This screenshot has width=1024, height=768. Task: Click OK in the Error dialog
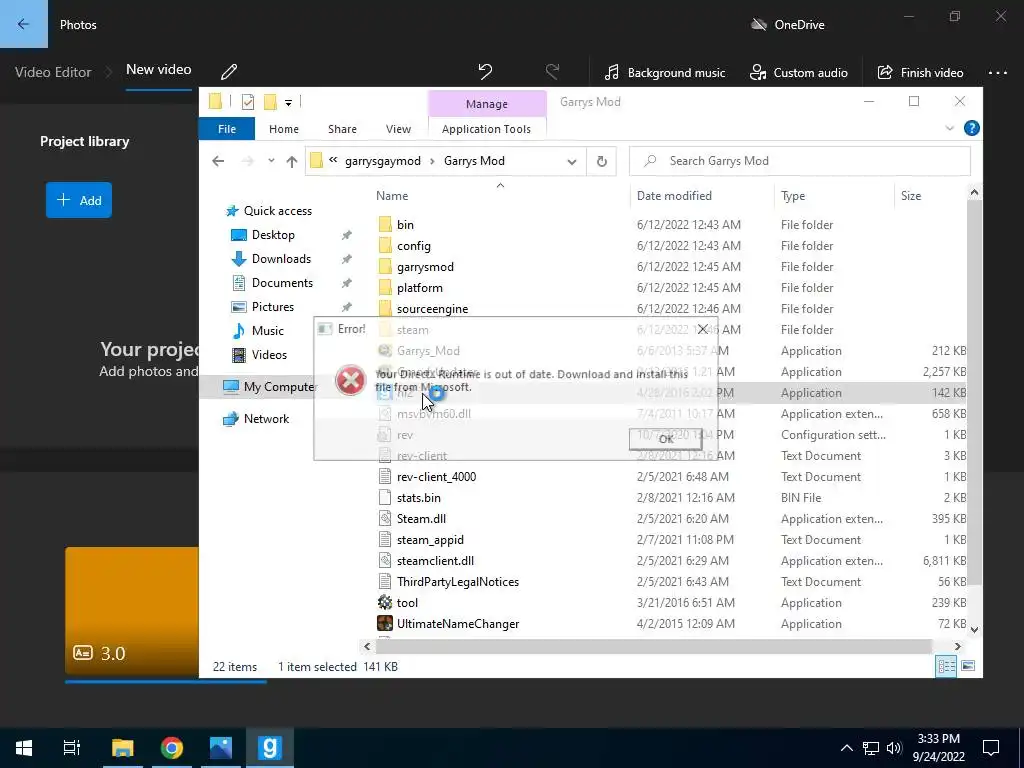pos(665,439)
